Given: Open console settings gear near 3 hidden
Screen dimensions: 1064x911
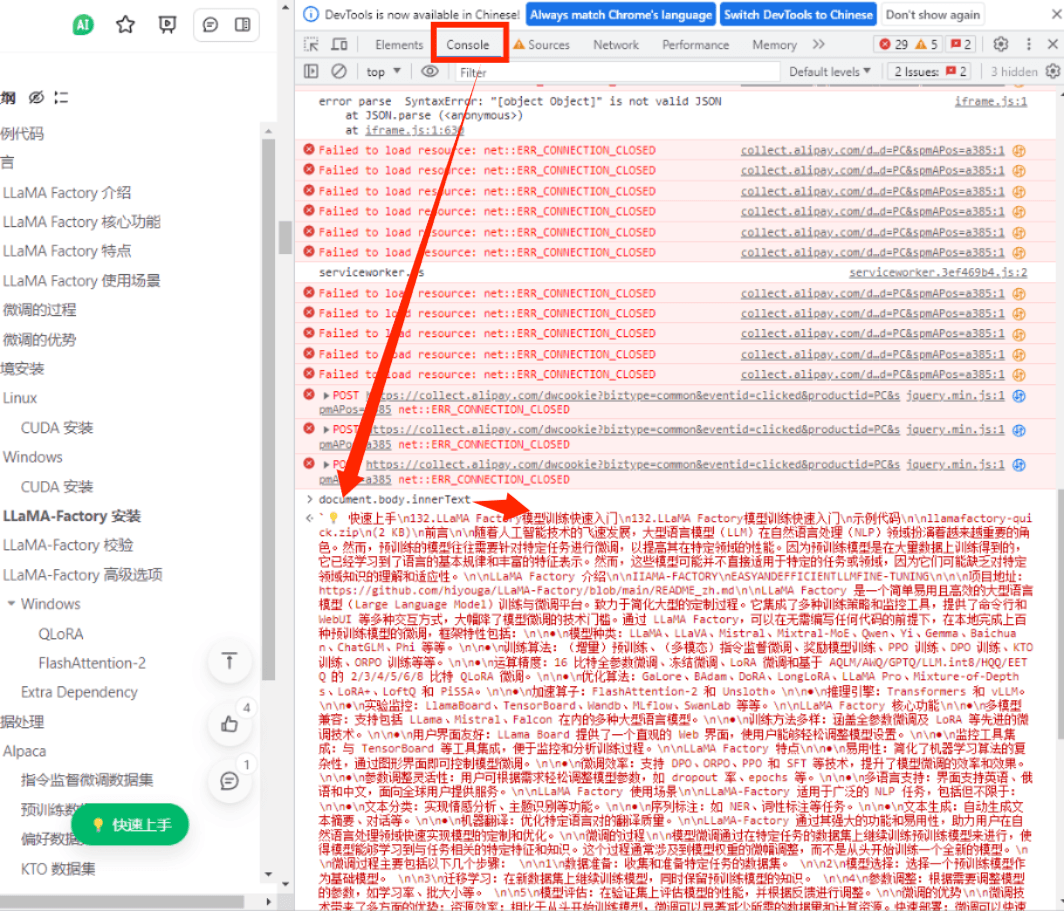Looking at the screenshot, I should [1052, 71].
